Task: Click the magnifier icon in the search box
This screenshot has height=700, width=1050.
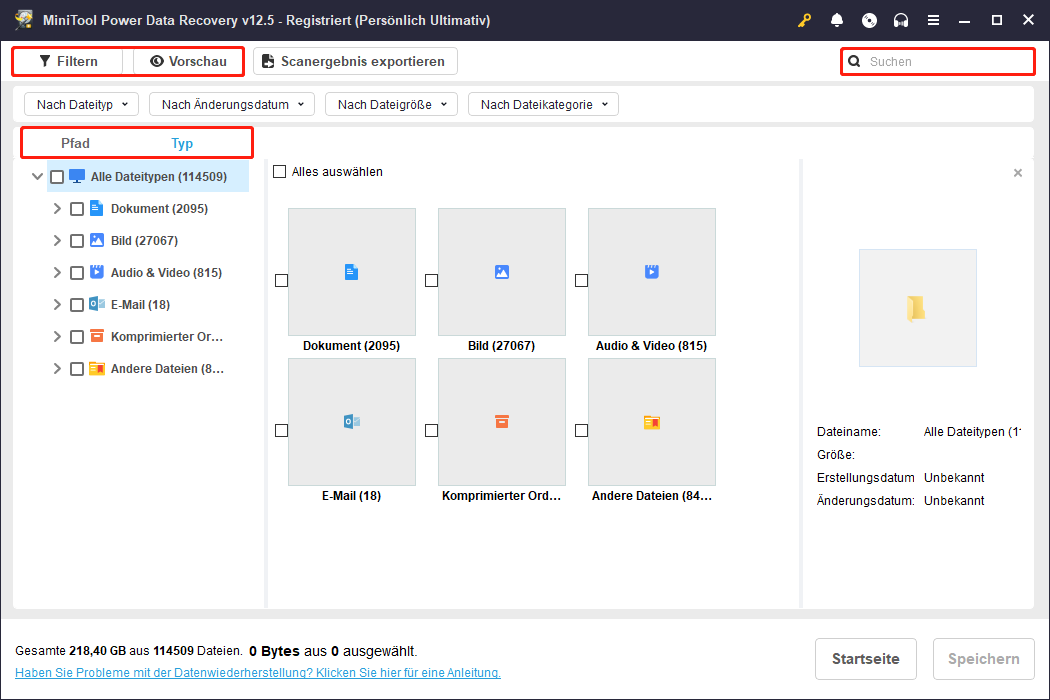Action: tap(854, 62)
